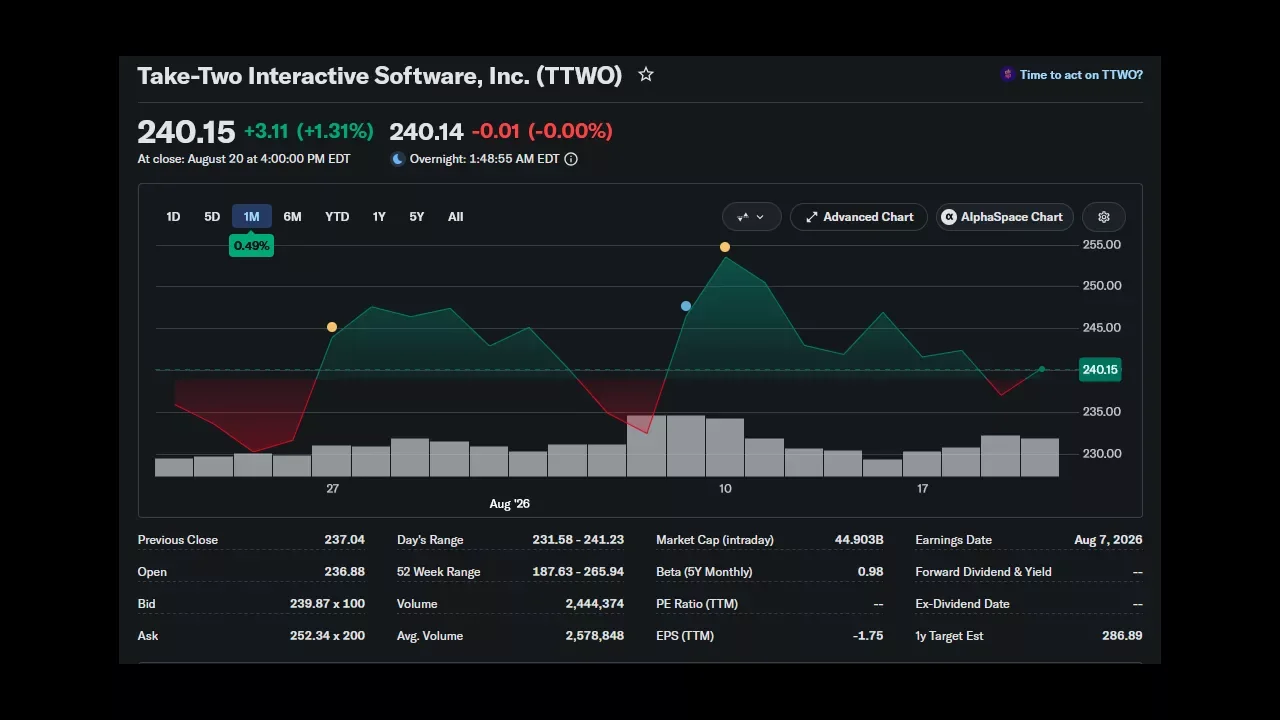Click the 1y Target Est "286.89"
1280x720 pixels.
1122,636
